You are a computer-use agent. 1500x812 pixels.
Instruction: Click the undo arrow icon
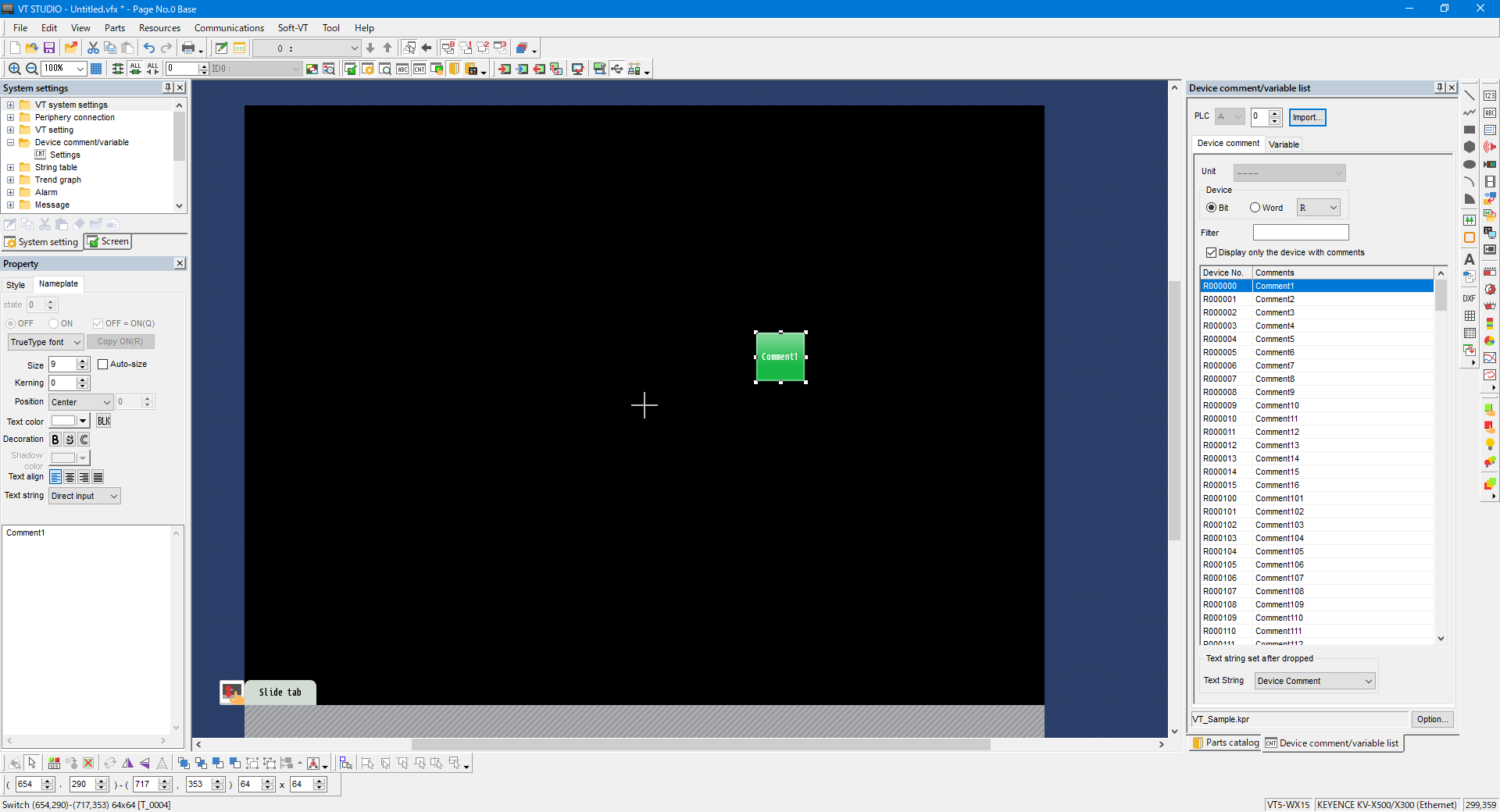click(x=148, y=48)
